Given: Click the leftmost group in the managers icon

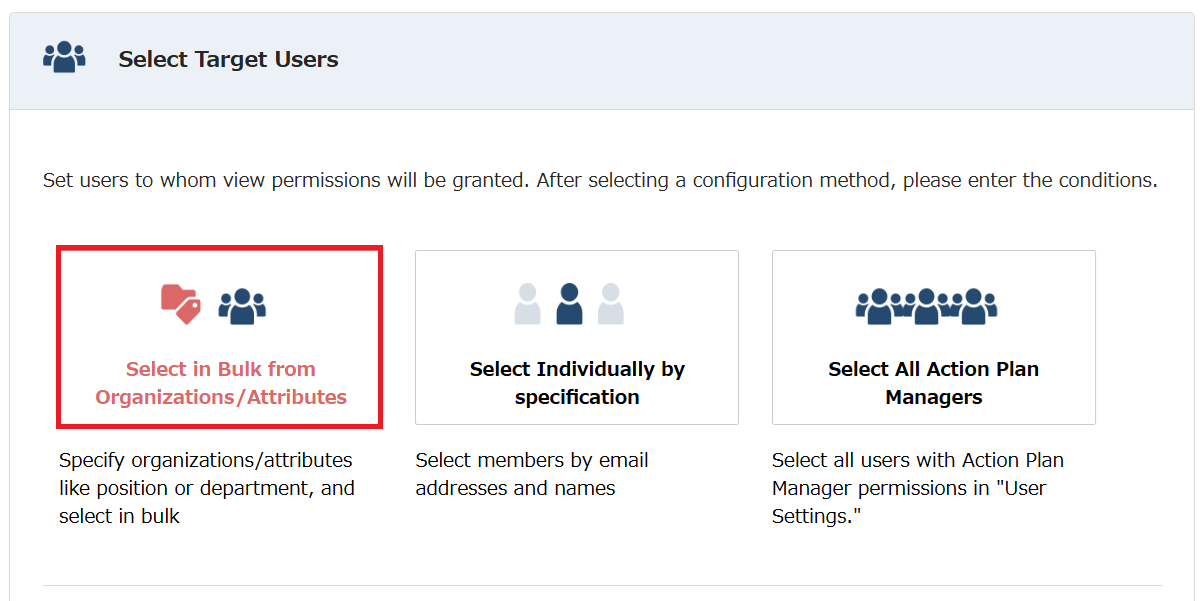Looking at the screenshot, I should [x=879, y=306].
